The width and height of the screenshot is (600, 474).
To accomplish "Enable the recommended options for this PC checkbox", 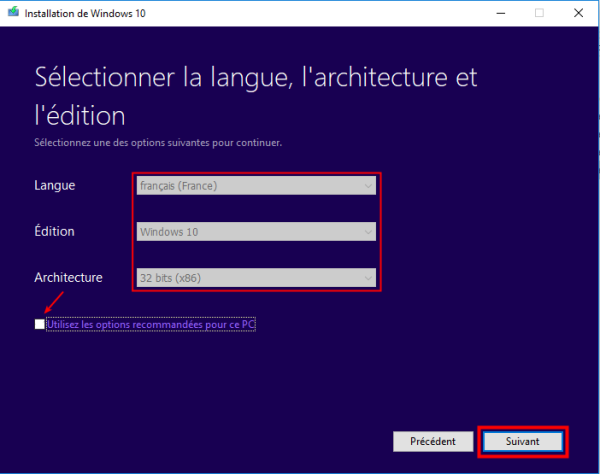I will (40, 324).
